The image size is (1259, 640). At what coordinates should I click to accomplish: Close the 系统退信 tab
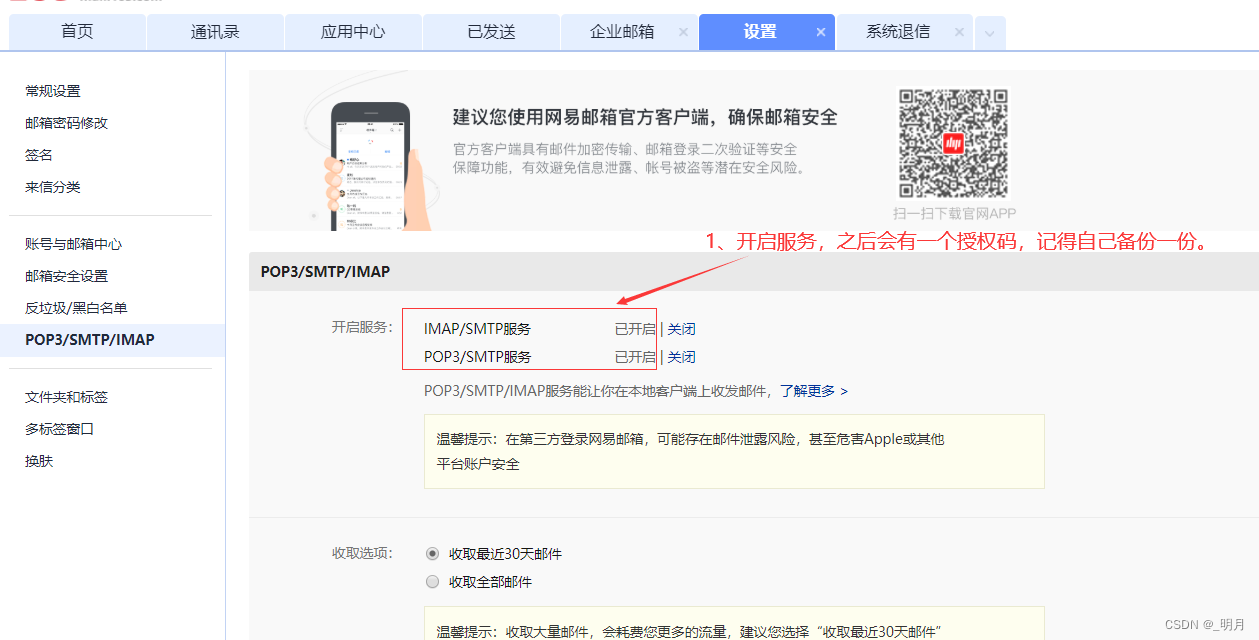[x=959, y=32]
